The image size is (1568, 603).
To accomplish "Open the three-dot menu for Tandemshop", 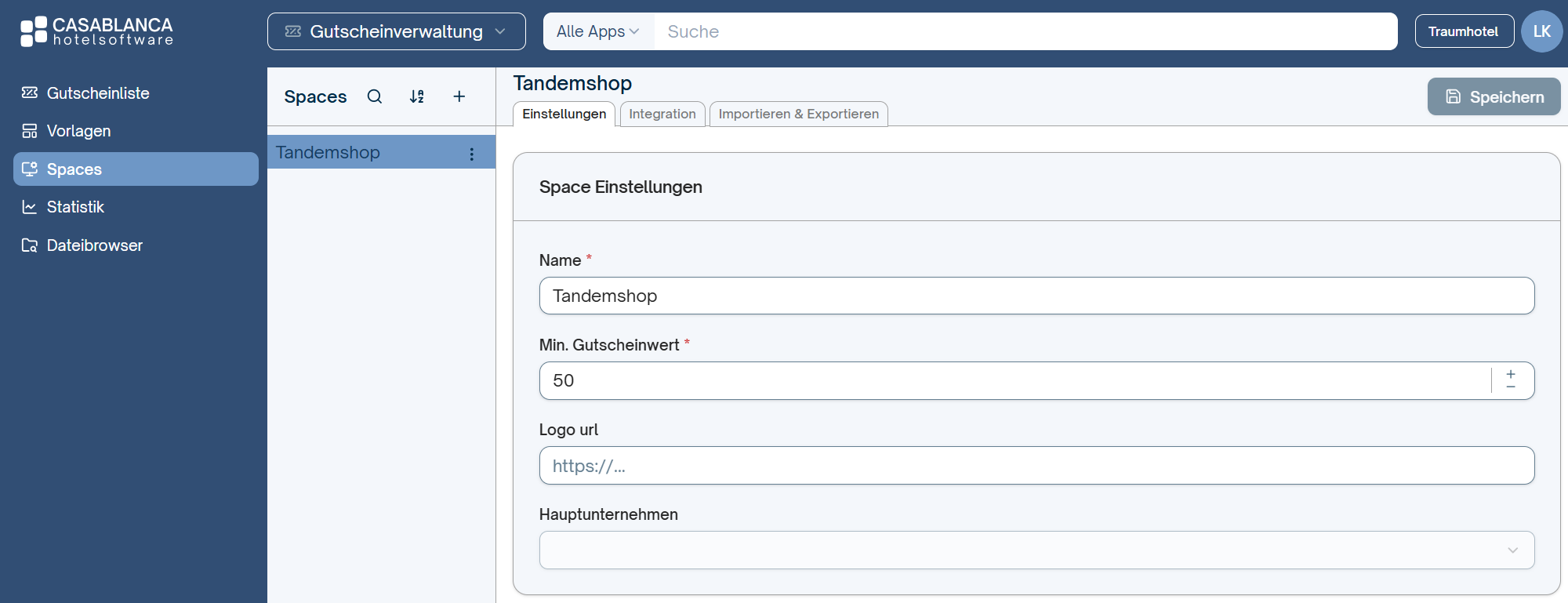I will tap(472, 154).
